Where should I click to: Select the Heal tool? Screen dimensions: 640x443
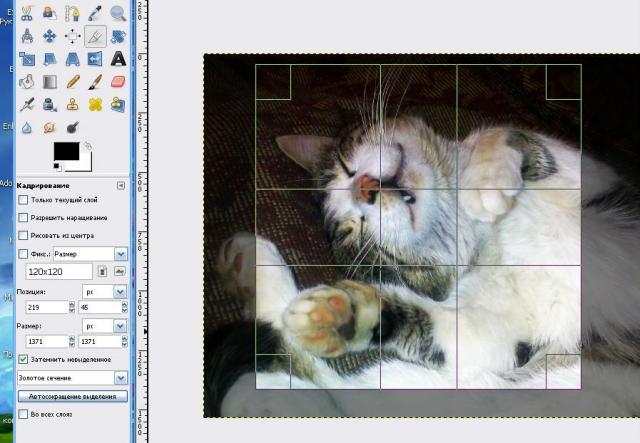coord(95,104)
